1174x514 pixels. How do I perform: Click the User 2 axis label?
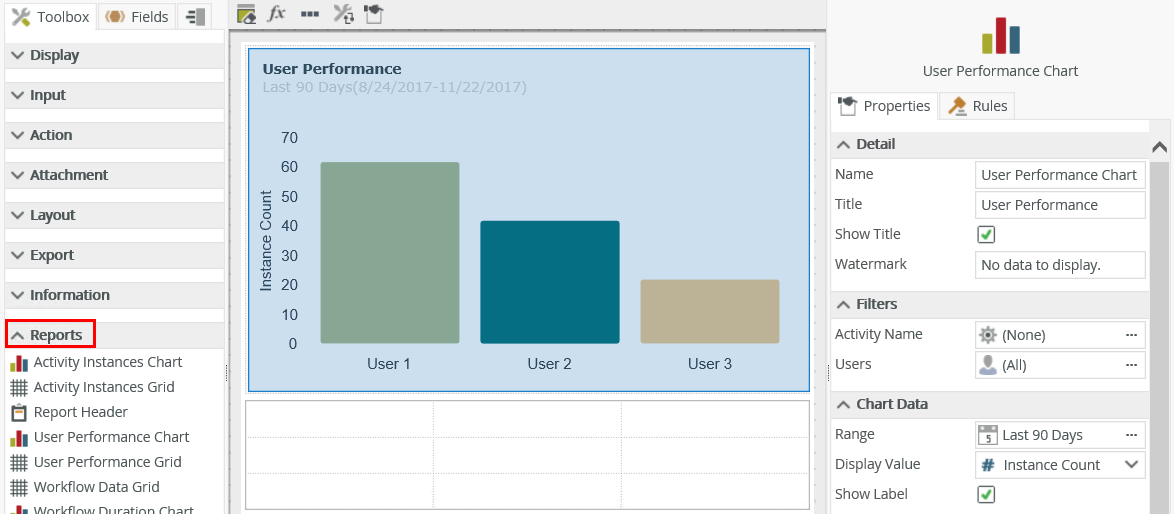[550, 364]
